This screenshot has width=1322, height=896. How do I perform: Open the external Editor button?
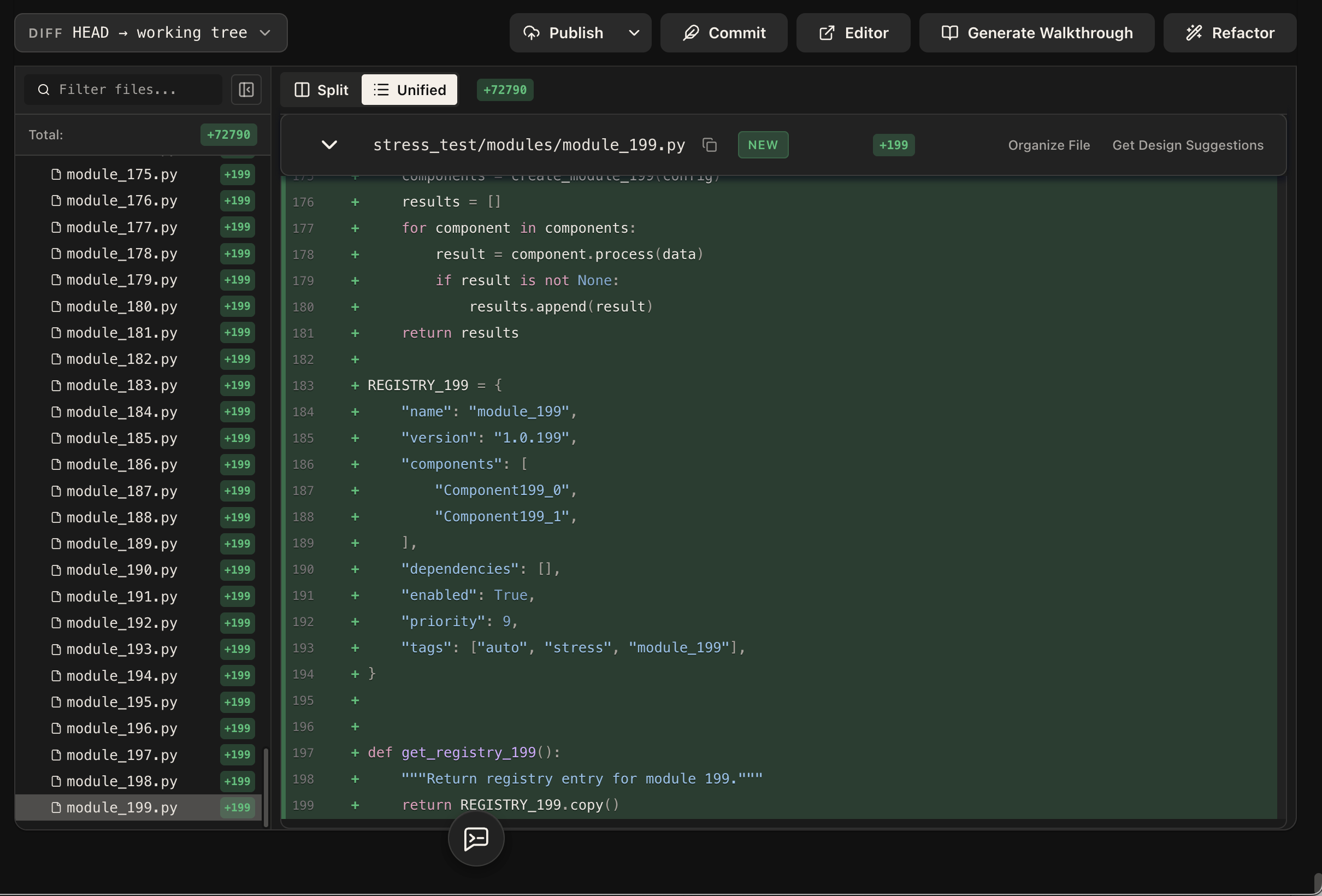(853, 33)
